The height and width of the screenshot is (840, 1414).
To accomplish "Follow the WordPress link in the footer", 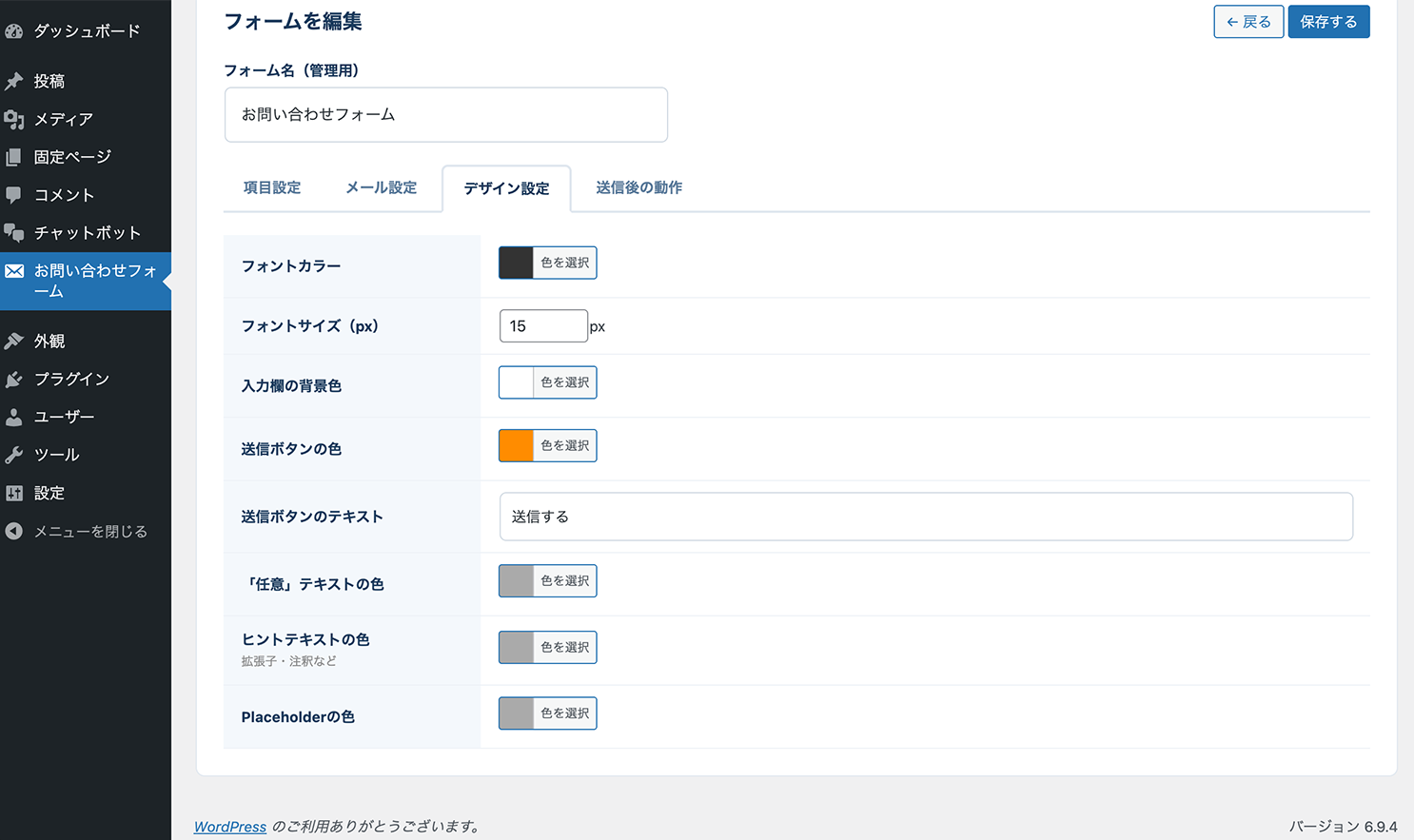I will click(x=230, y=827).
